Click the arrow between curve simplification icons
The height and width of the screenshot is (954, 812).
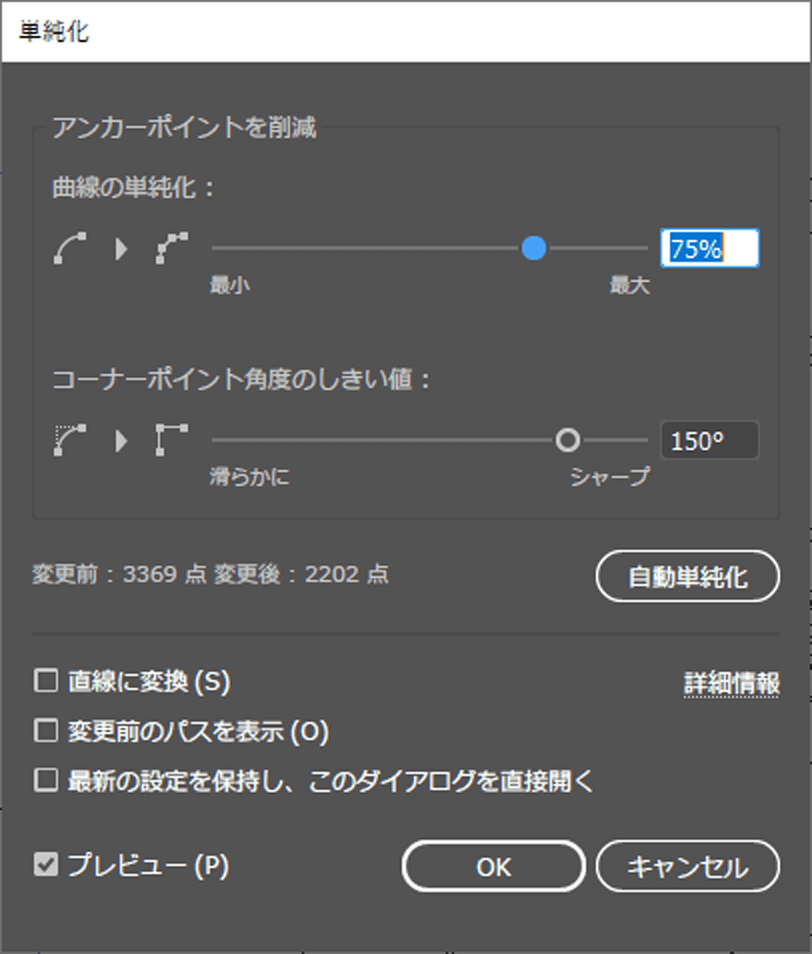tap(122, 248)
